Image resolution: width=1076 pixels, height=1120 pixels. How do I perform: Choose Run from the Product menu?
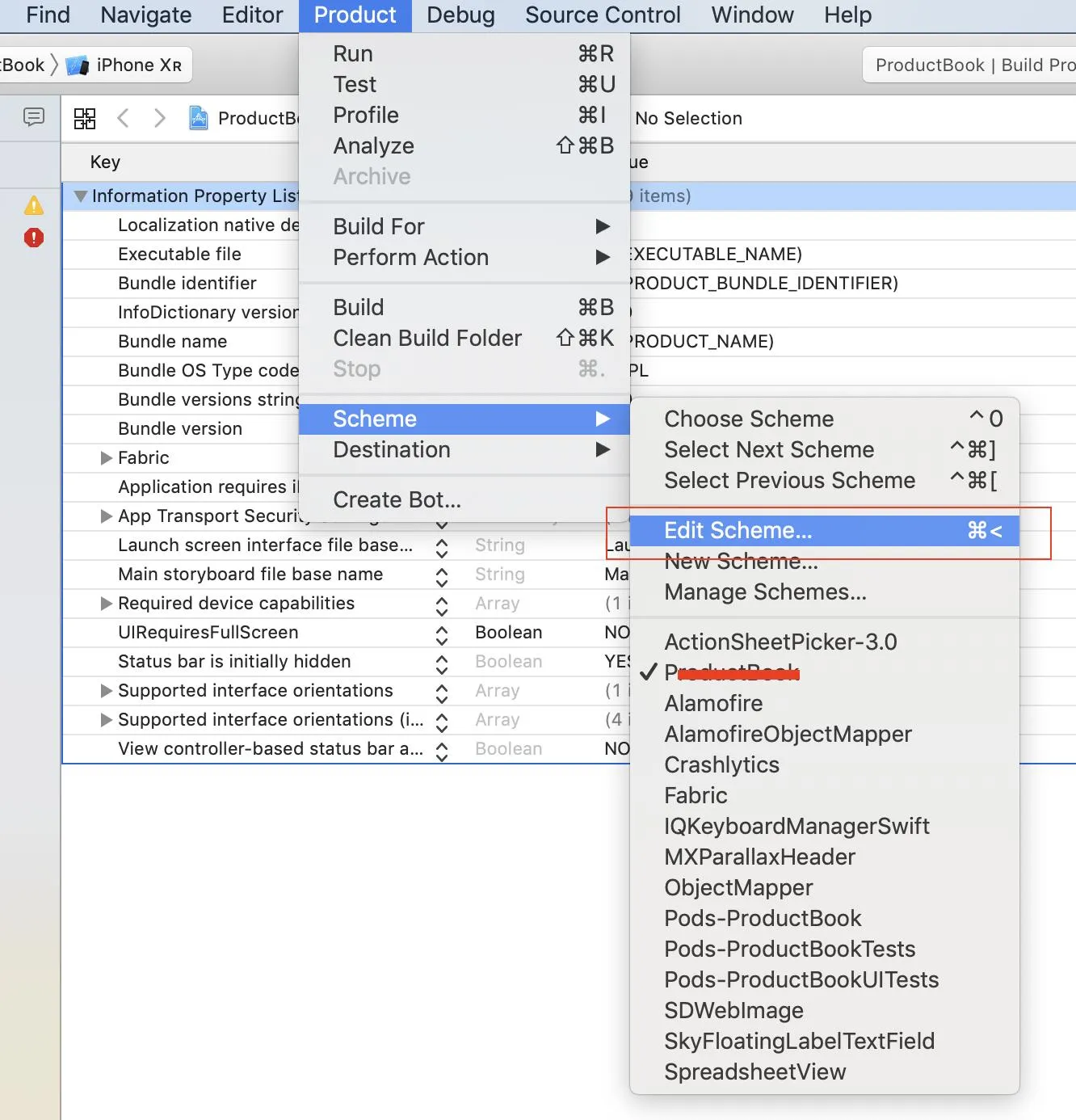(464, 53)
